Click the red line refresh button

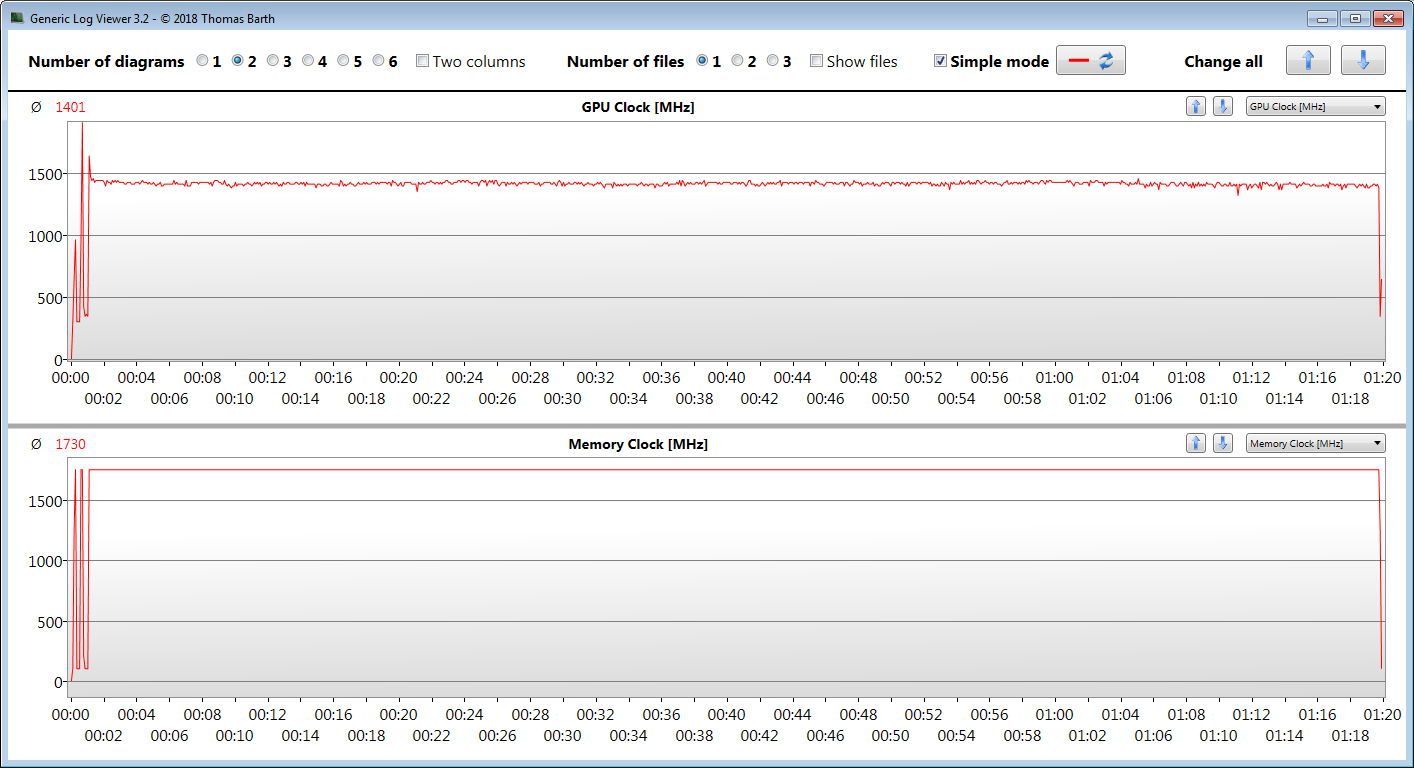pos(1091,61)
